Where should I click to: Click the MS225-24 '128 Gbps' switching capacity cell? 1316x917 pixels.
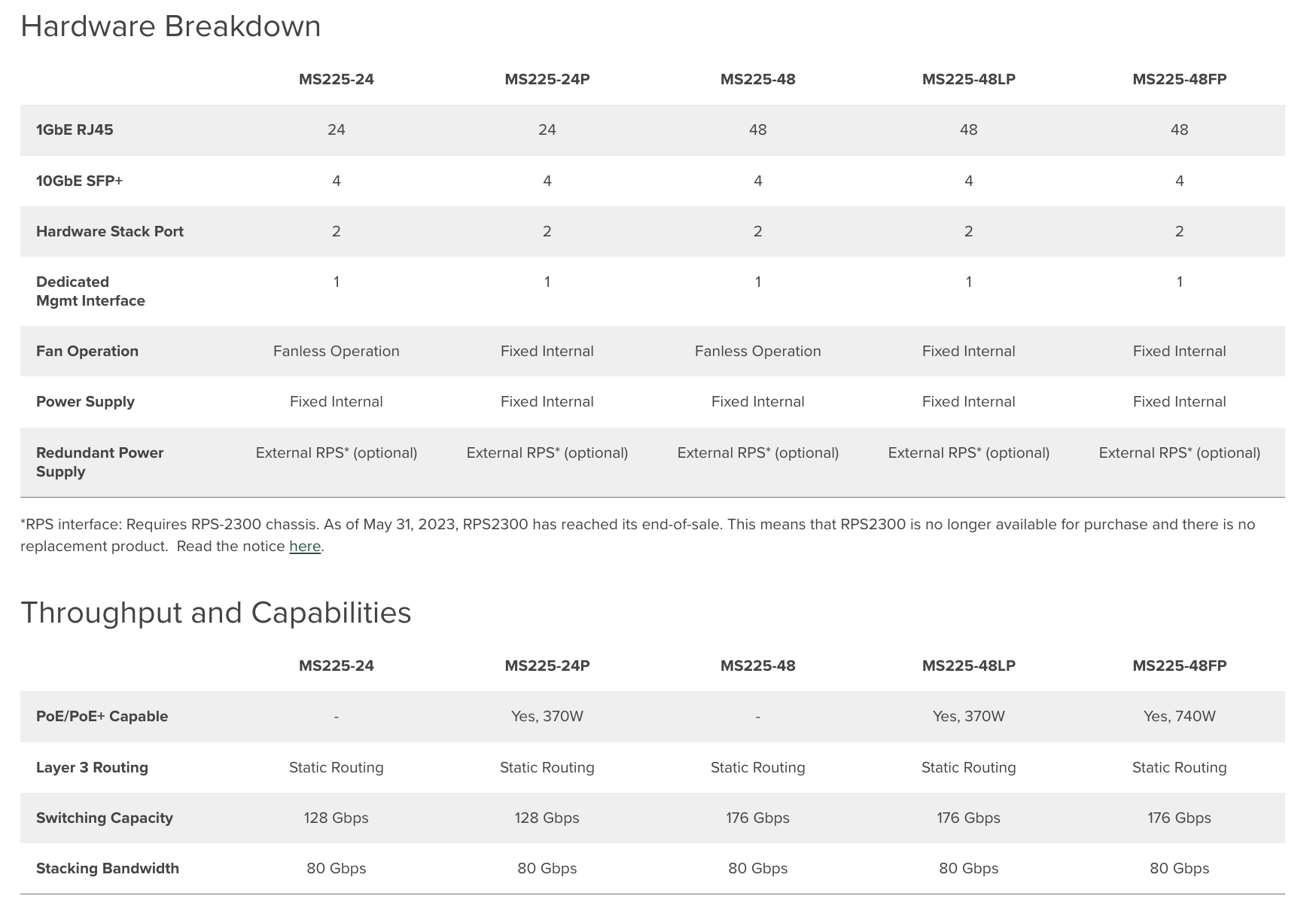tap(336, 818)
